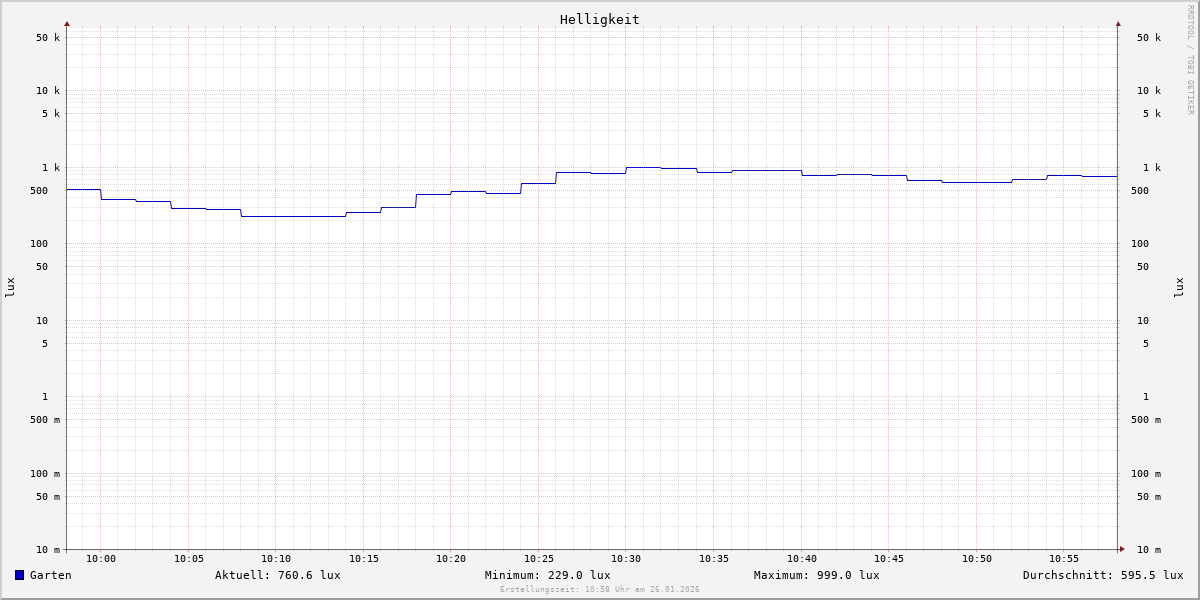Click the right axis 10 m label
Screen dimensions: 1200x600
1149,550
